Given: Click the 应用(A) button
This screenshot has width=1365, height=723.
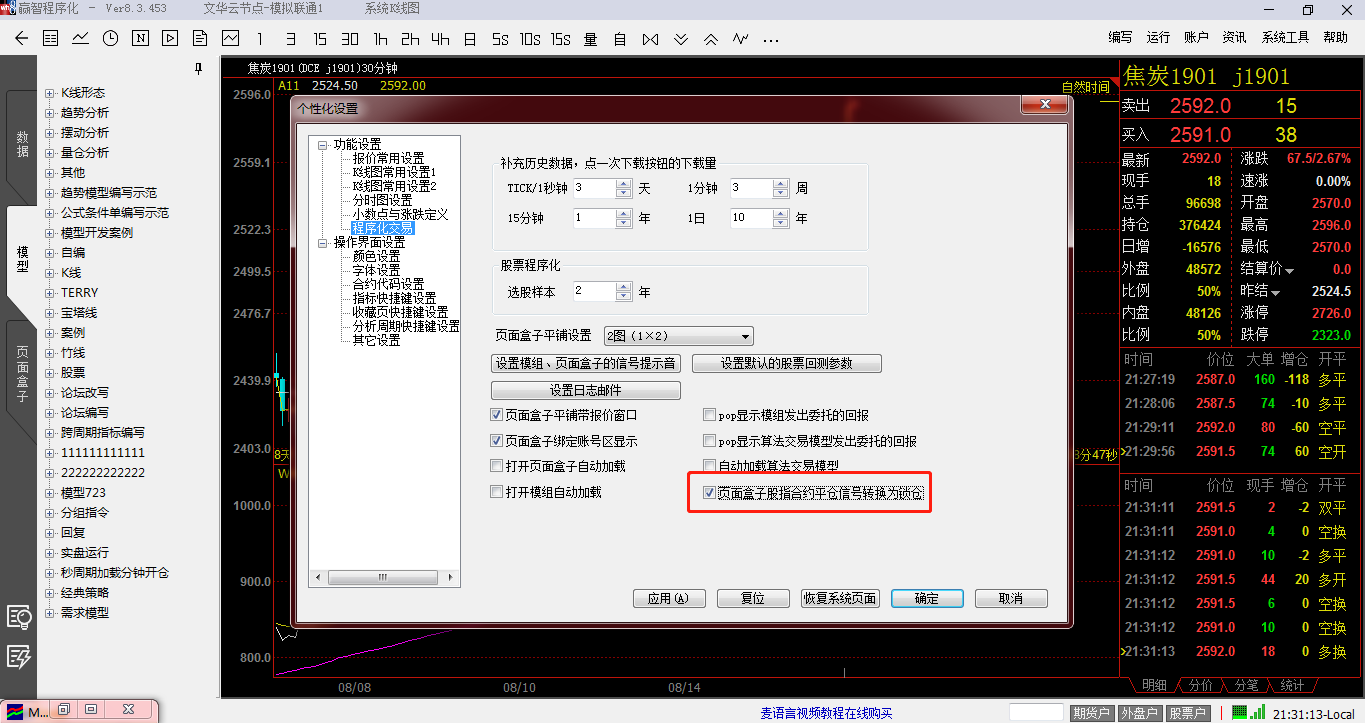Looking at the screenshot, I should pos(670,598).
